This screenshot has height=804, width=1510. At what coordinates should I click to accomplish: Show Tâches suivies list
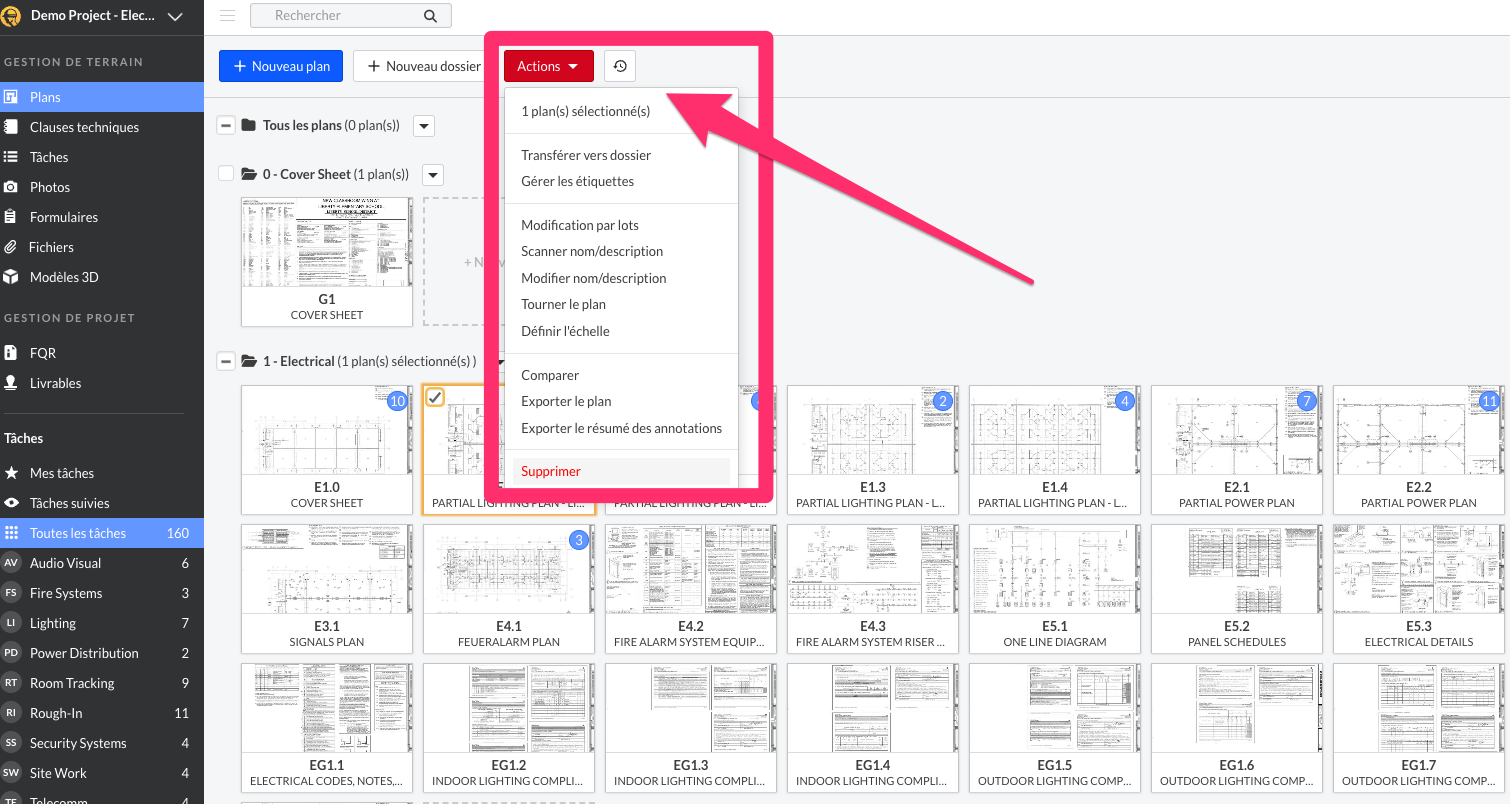[102, 503]
